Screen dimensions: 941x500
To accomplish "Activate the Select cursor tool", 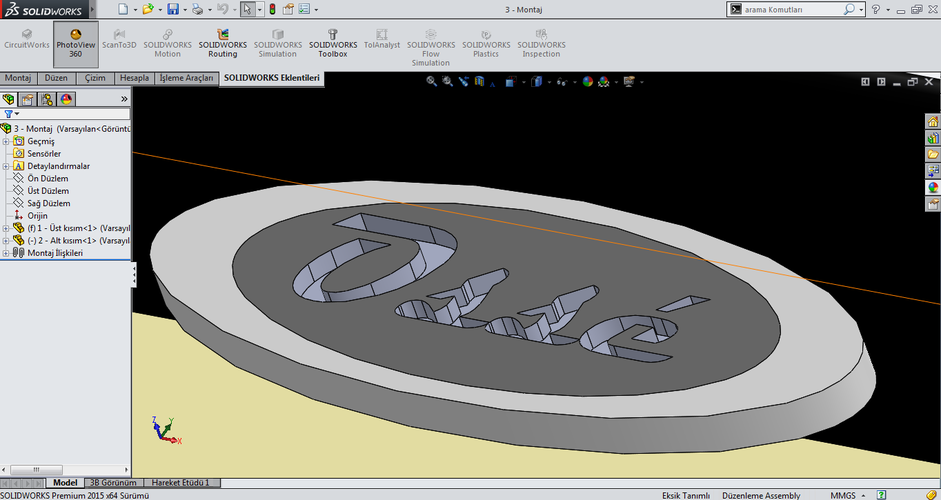I will [x=247, y=9].
